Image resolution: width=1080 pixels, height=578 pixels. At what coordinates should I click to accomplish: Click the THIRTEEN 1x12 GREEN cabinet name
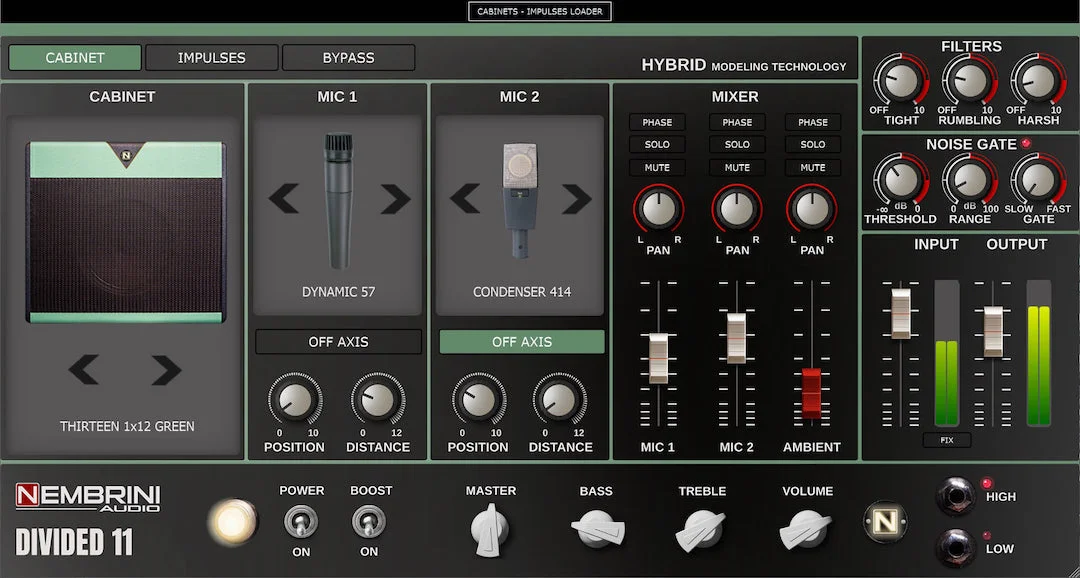(x=127, y=426)
